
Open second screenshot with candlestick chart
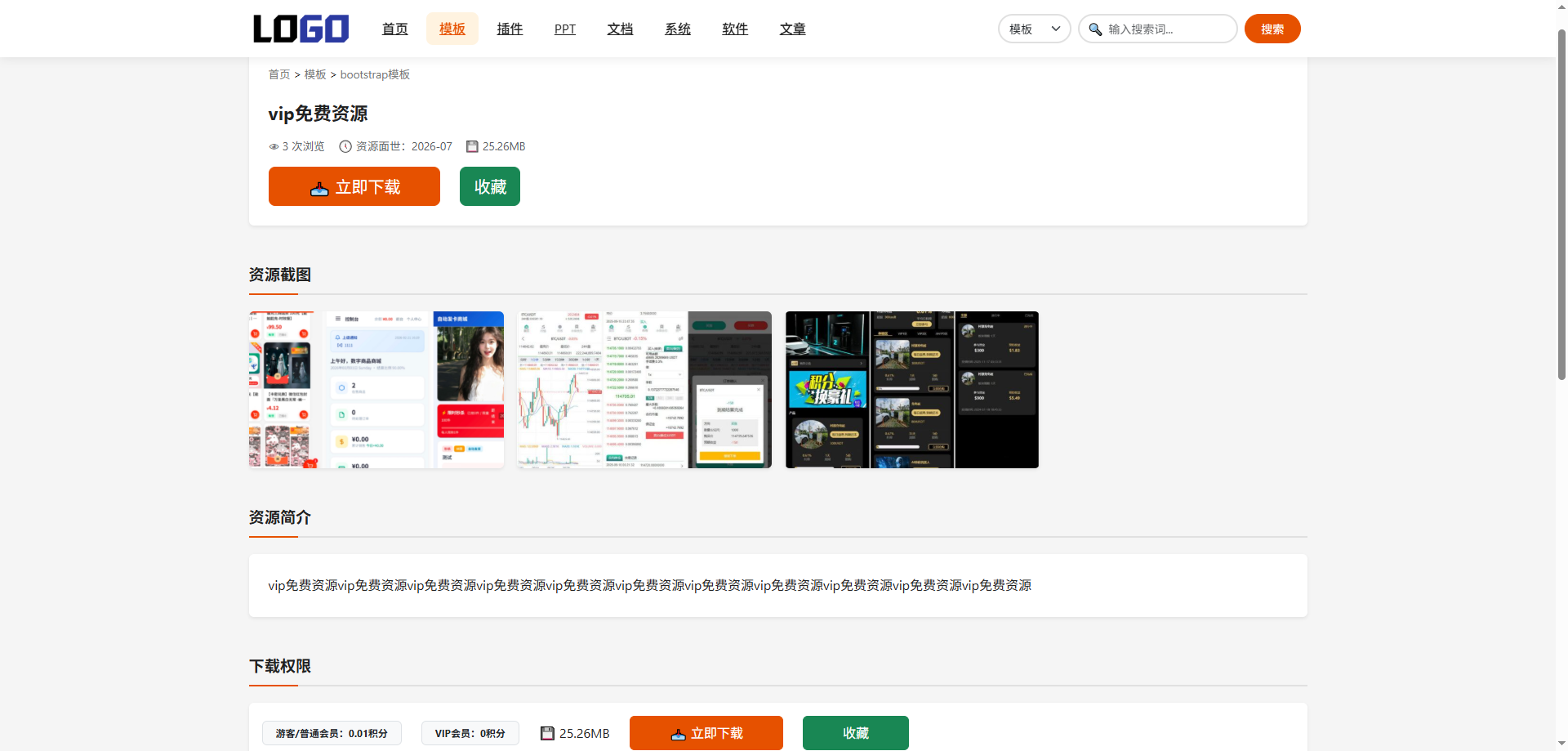[x=644, y=390]
